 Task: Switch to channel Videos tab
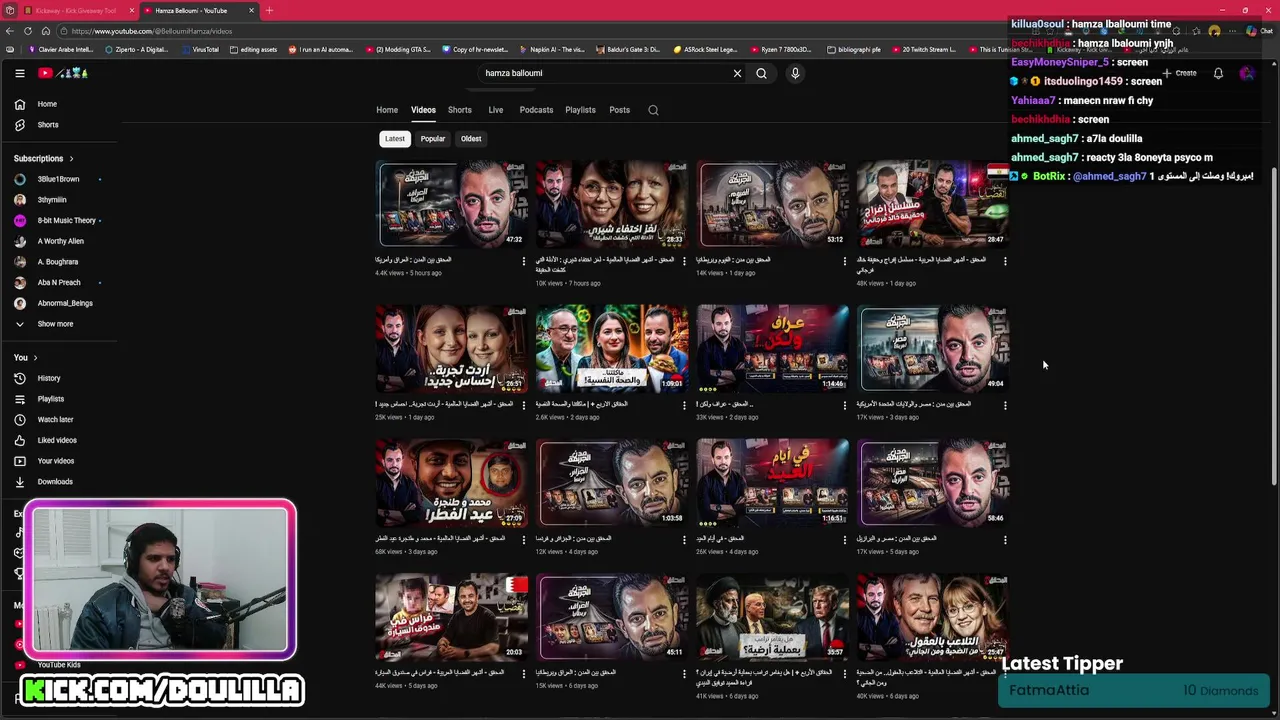[423, 110]
